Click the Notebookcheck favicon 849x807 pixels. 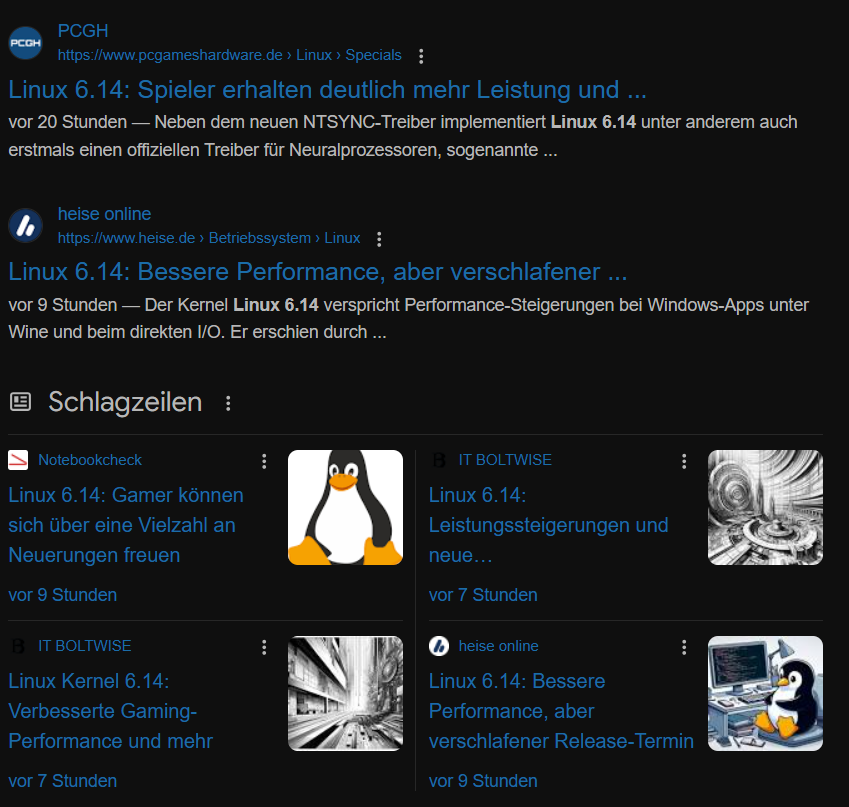point(18,460)
